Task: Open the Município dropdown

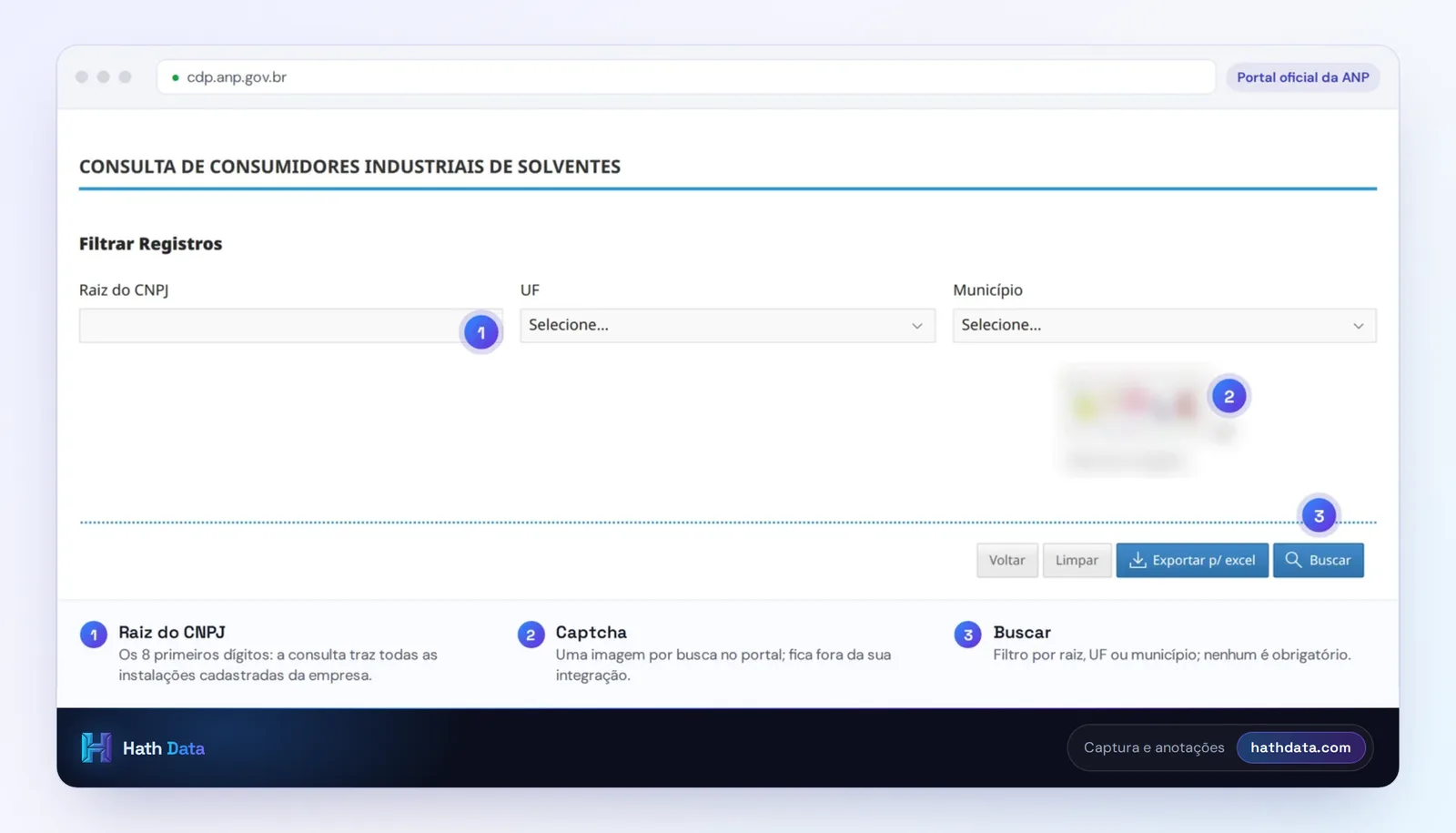Action: coord(1164,325)
